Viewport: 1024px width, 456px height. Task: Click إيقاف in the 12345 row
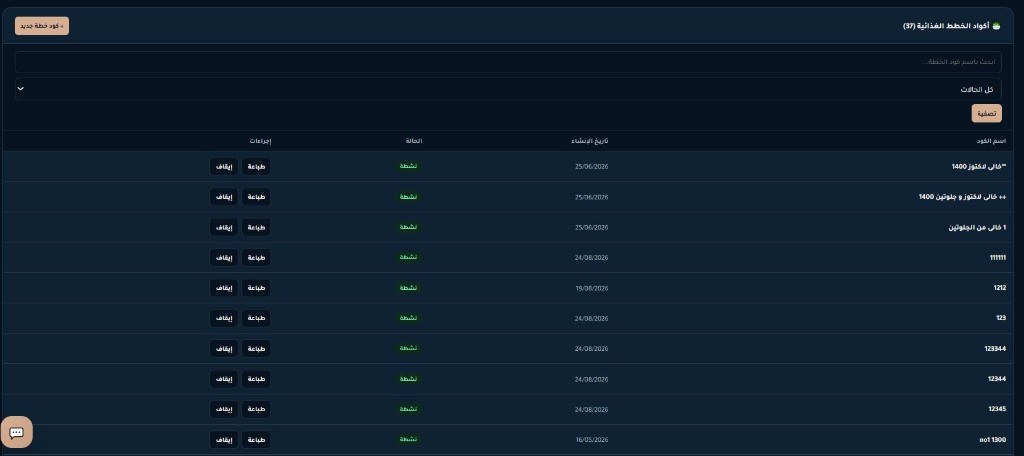tap(224, 409)
